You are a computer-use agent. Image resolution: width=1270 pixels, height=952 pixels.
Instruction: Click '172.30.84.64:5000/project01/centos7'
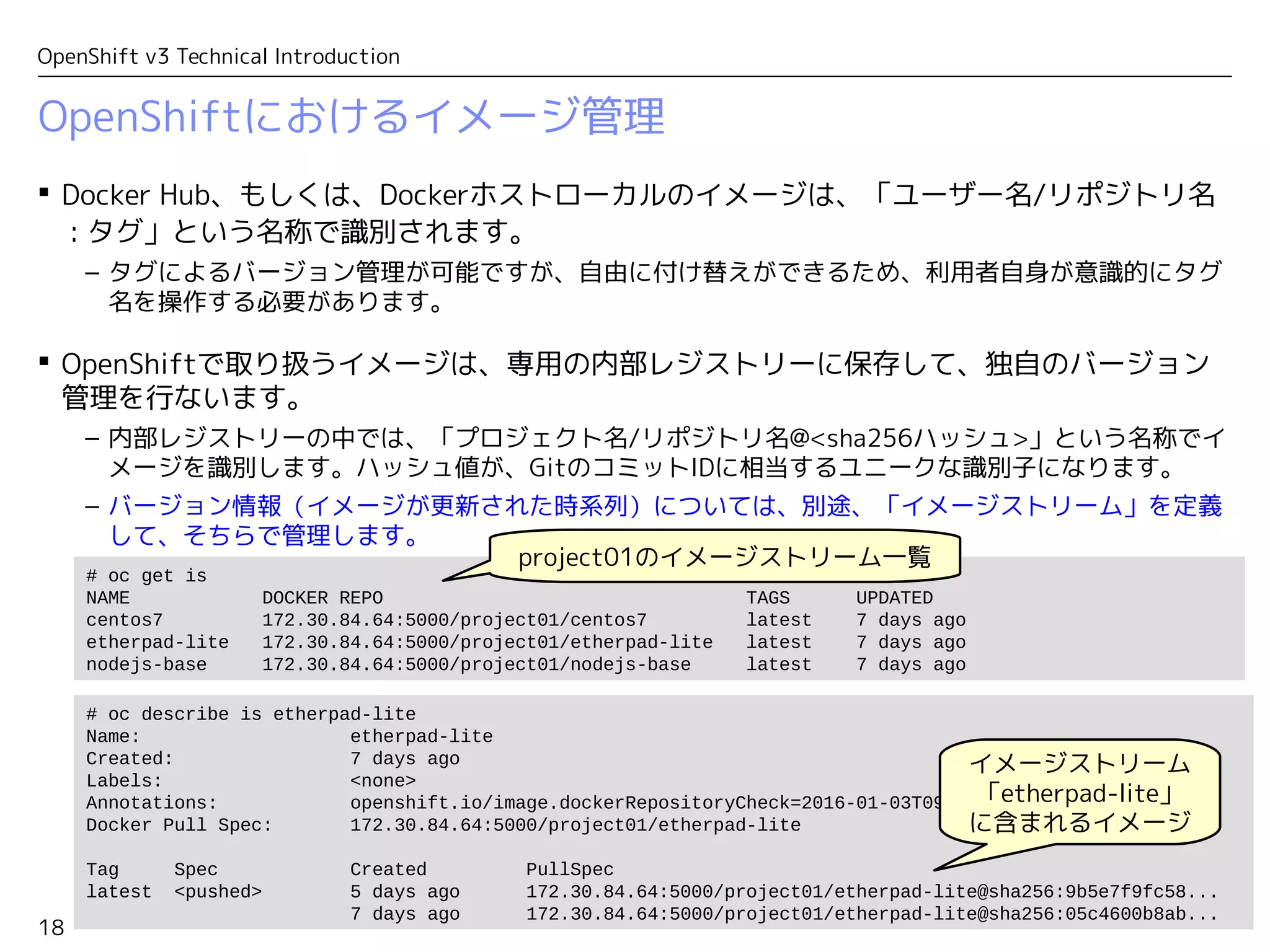(x=455, y=620)
